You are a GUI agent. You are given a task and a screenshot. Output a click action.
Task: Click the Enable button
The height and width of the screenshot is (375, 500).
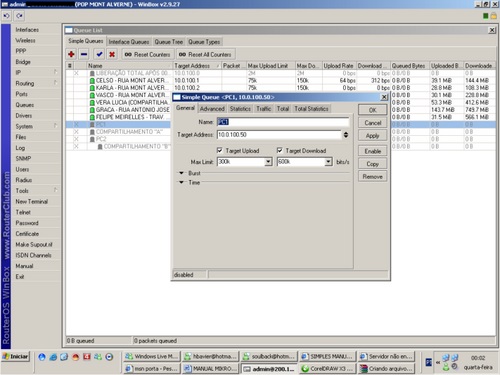point(373,151)
